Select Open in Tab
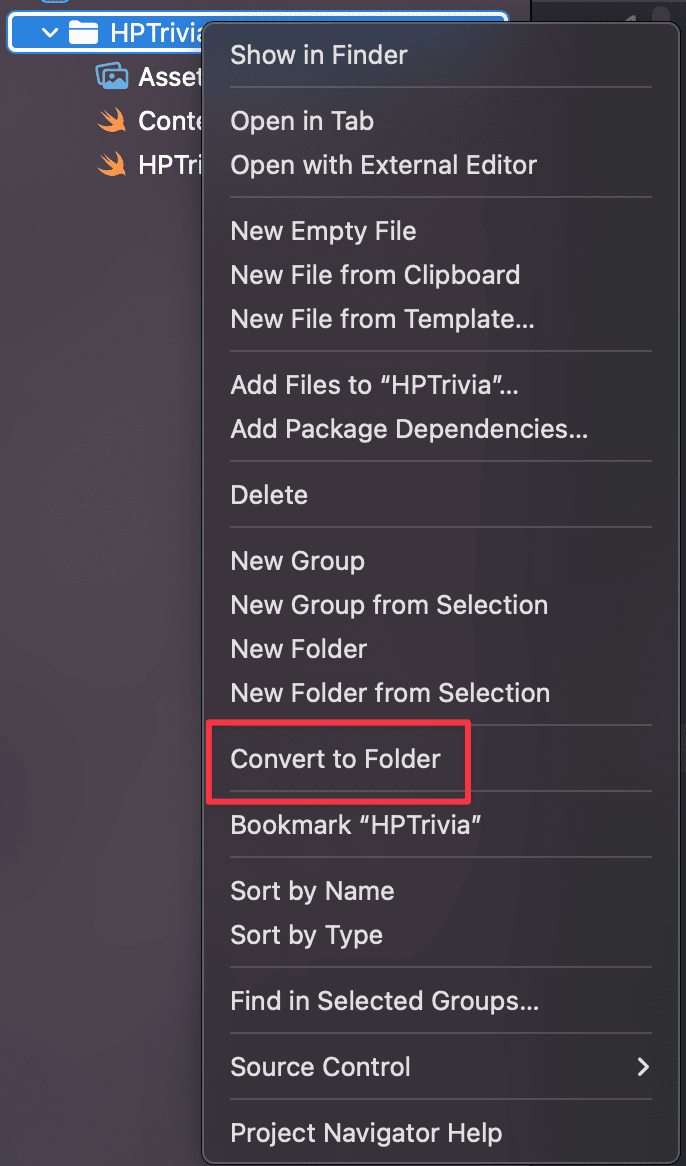This screenshot has width=686, height=1166. [x=302, y=121]
